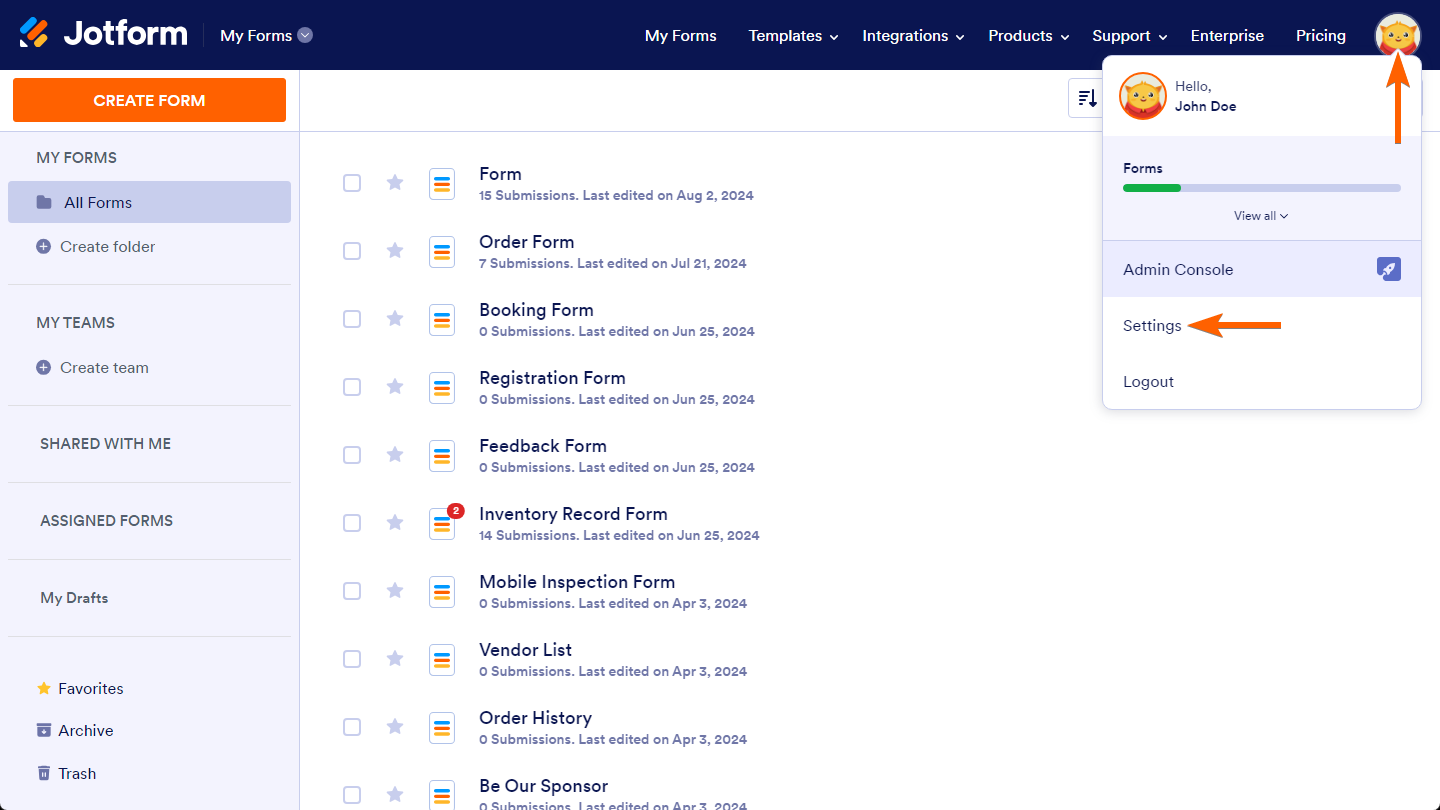The width and height of the screenshot is (1440, 810).
Task: Click the form icon of Order Form
Action: click(x=442, y=252)
